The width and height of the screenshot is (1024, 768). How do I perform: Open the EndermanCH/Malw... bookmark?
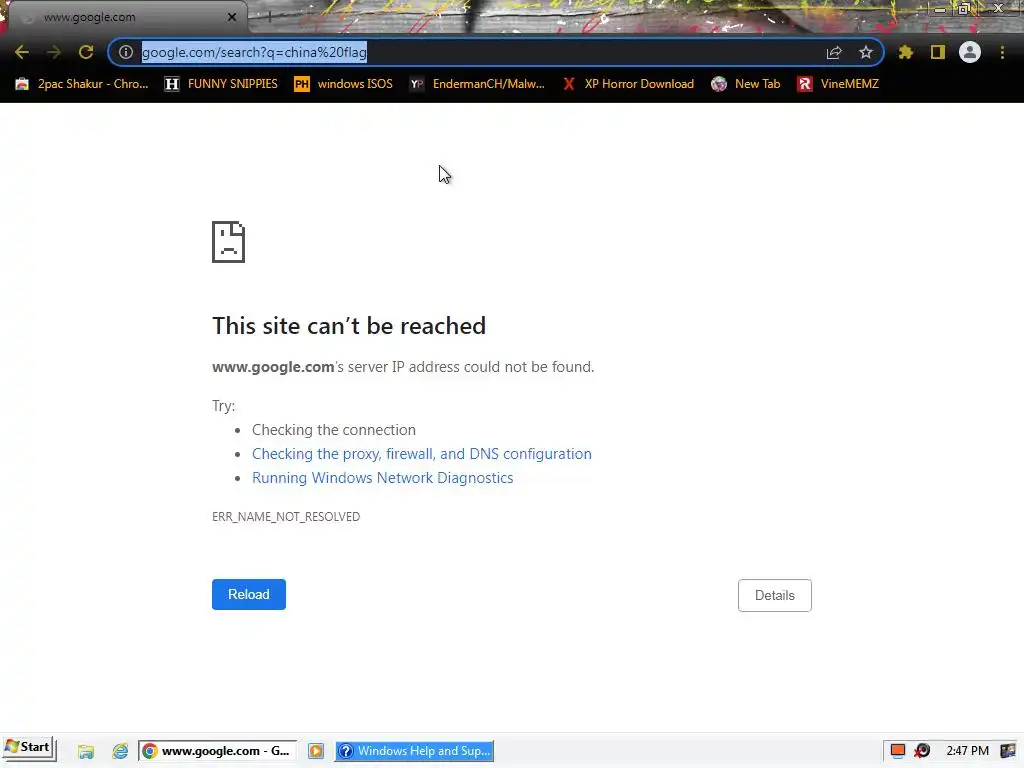tap(477, 84)
